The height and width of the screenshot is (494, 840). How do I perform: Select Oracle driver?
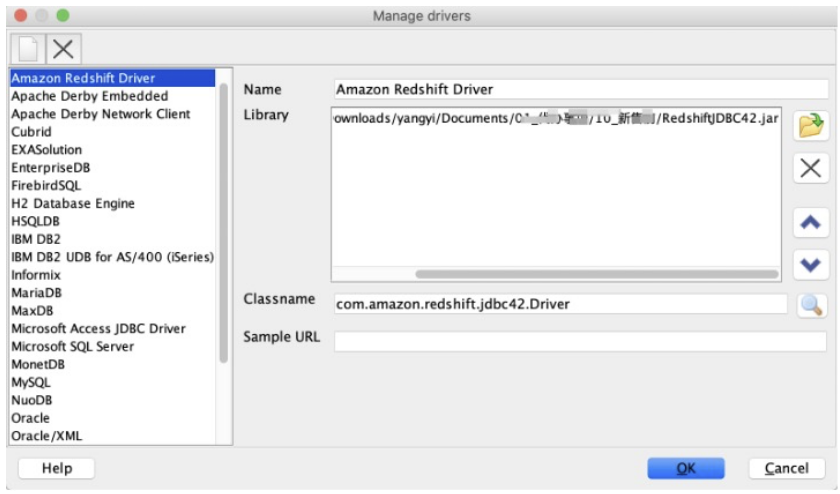click(x=112, y=418)
